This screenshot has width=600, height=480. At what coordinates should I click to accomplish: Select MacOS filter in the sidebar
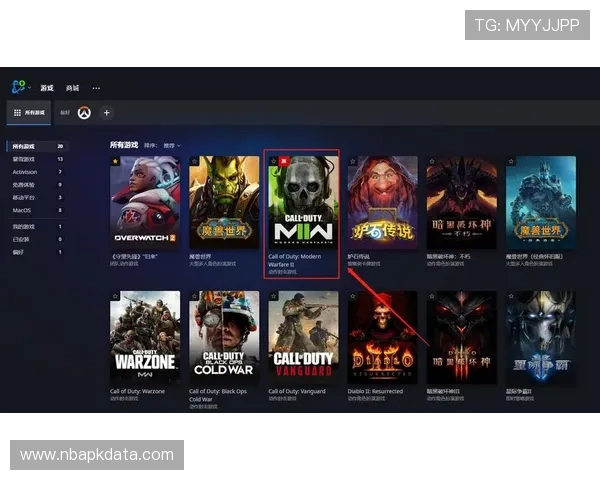(x=21, y=210)
